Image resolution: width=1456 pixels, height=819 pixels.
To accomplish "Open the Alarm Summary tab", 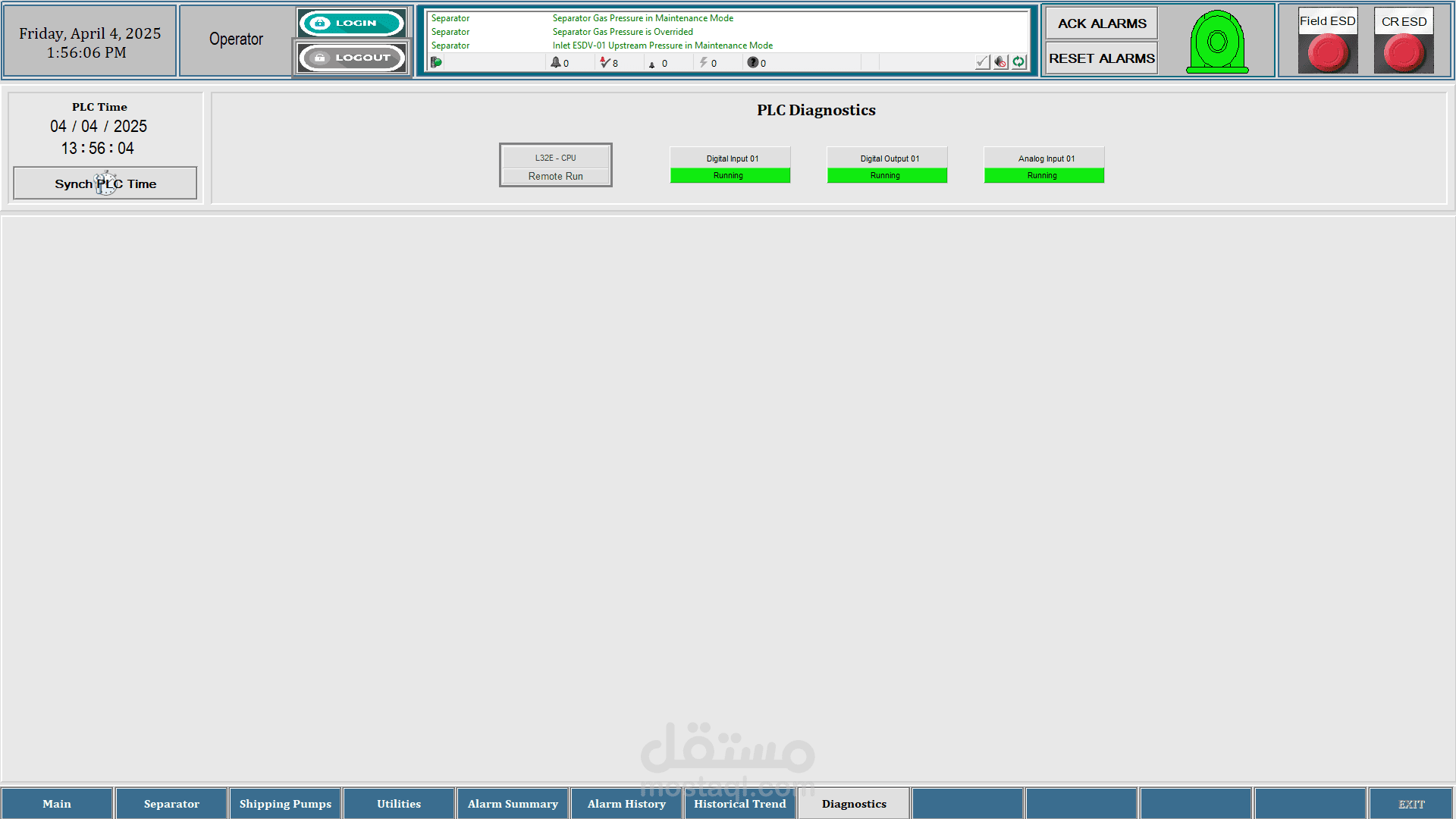I will (513, 804).
